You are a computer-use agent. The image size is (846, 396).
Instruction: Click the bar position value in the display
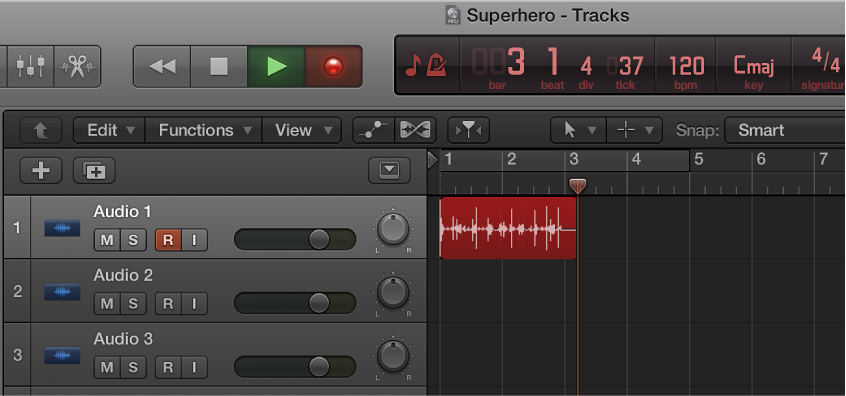click(497, 63)
